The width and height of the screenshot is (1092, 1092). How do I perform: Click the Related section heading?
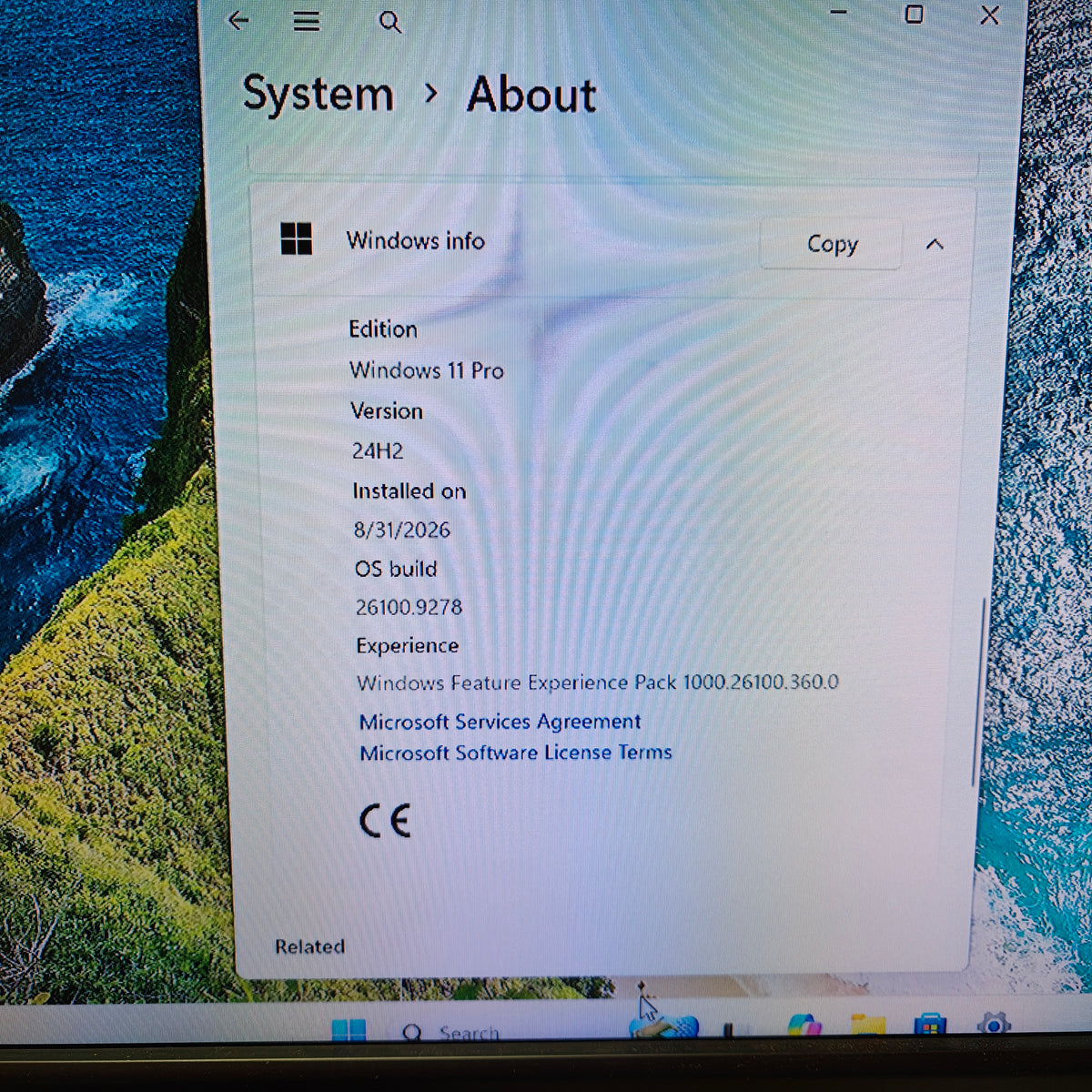(x=309, y=946)
